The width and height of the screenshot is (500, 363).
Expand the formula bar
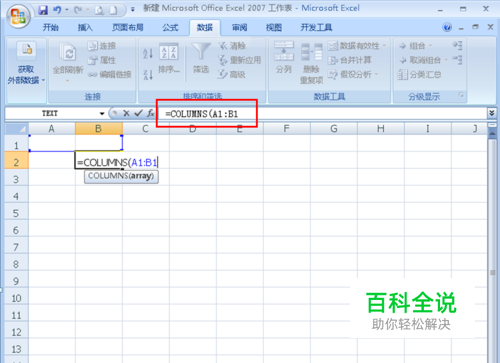click(x=491, y=113)
